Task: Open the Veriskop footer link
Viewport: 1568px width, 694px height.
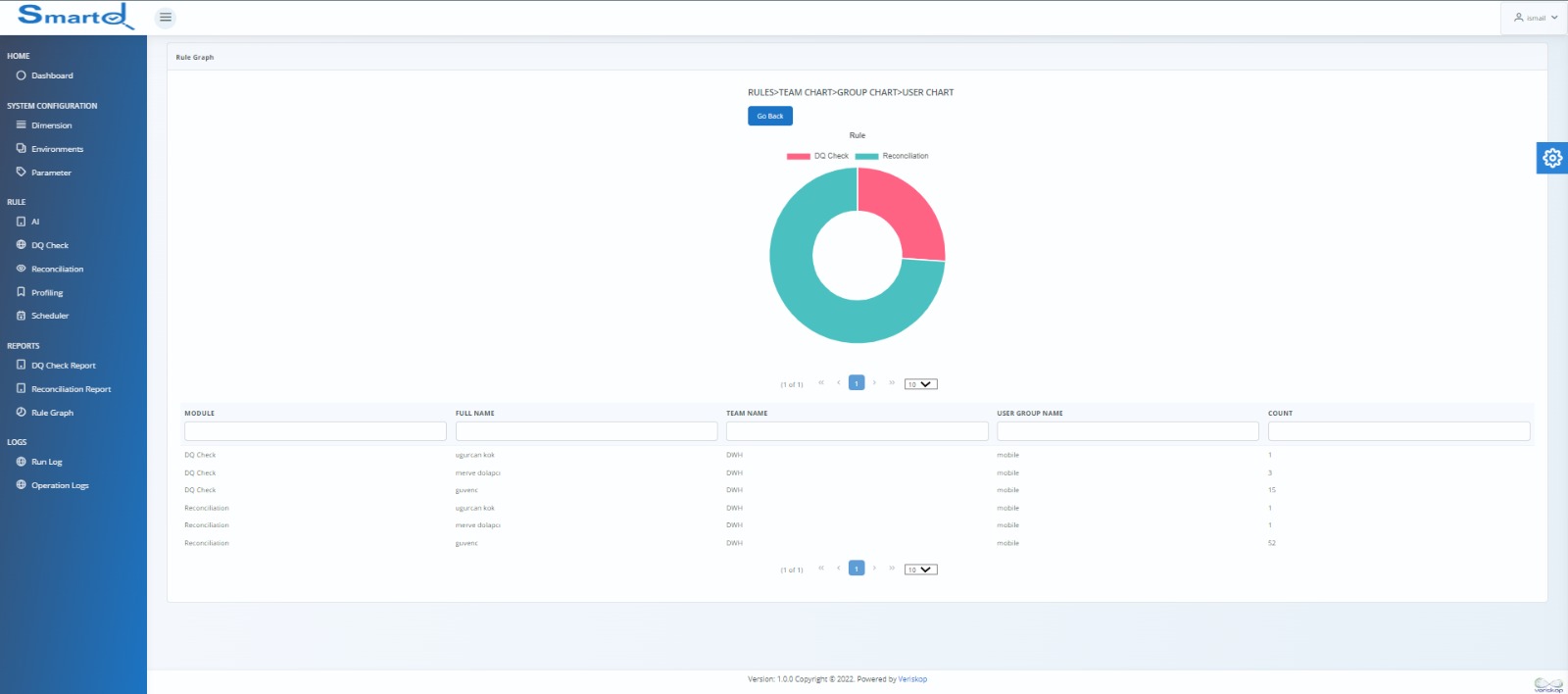Action: 912,679
